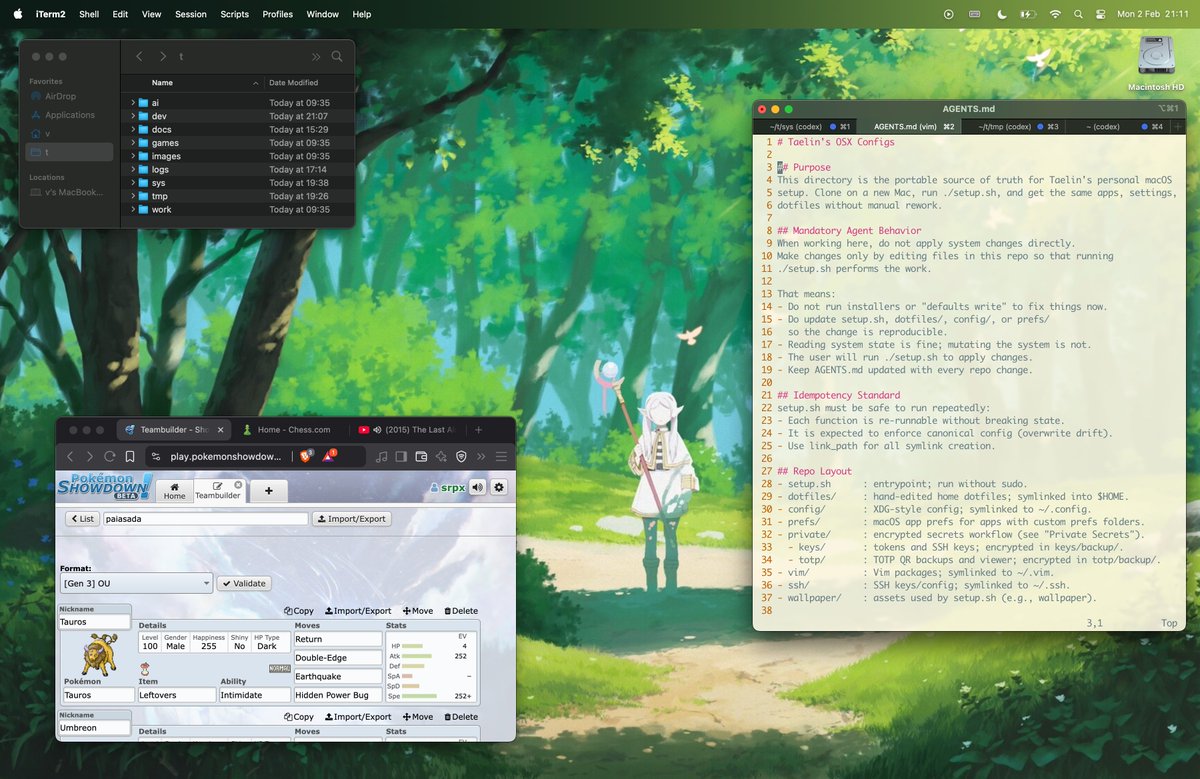Click Move for the Tauros set
The width and height of the screenshot is (1200, 779).
(x=418, y=611)
